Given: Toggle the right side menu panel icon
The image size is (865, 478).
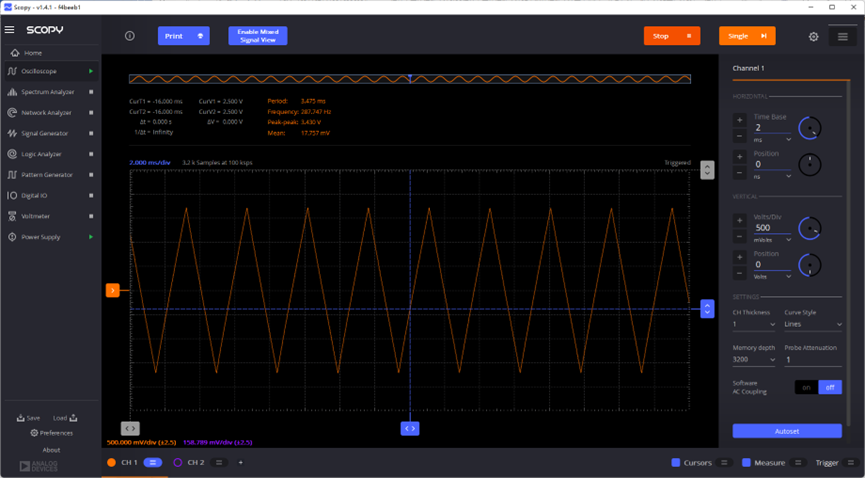Looking at the screenshot, I should click(x=842, y=36).
